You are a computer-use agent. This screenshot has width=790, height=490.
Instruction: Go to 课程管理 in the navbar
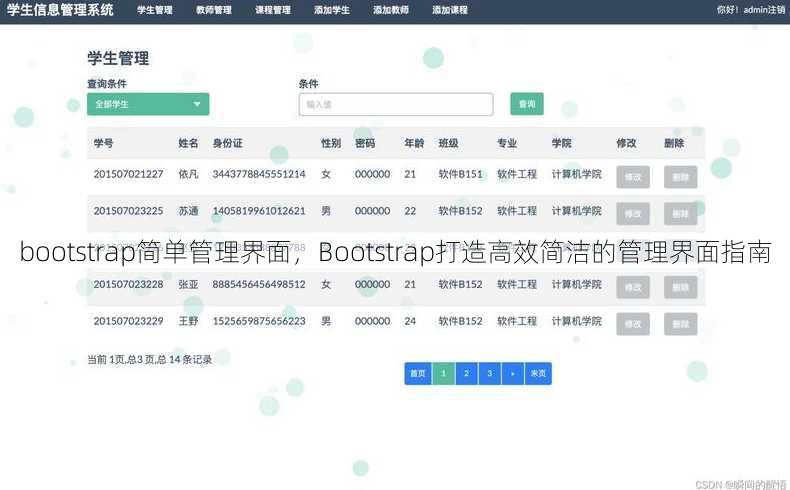(273, 10)
